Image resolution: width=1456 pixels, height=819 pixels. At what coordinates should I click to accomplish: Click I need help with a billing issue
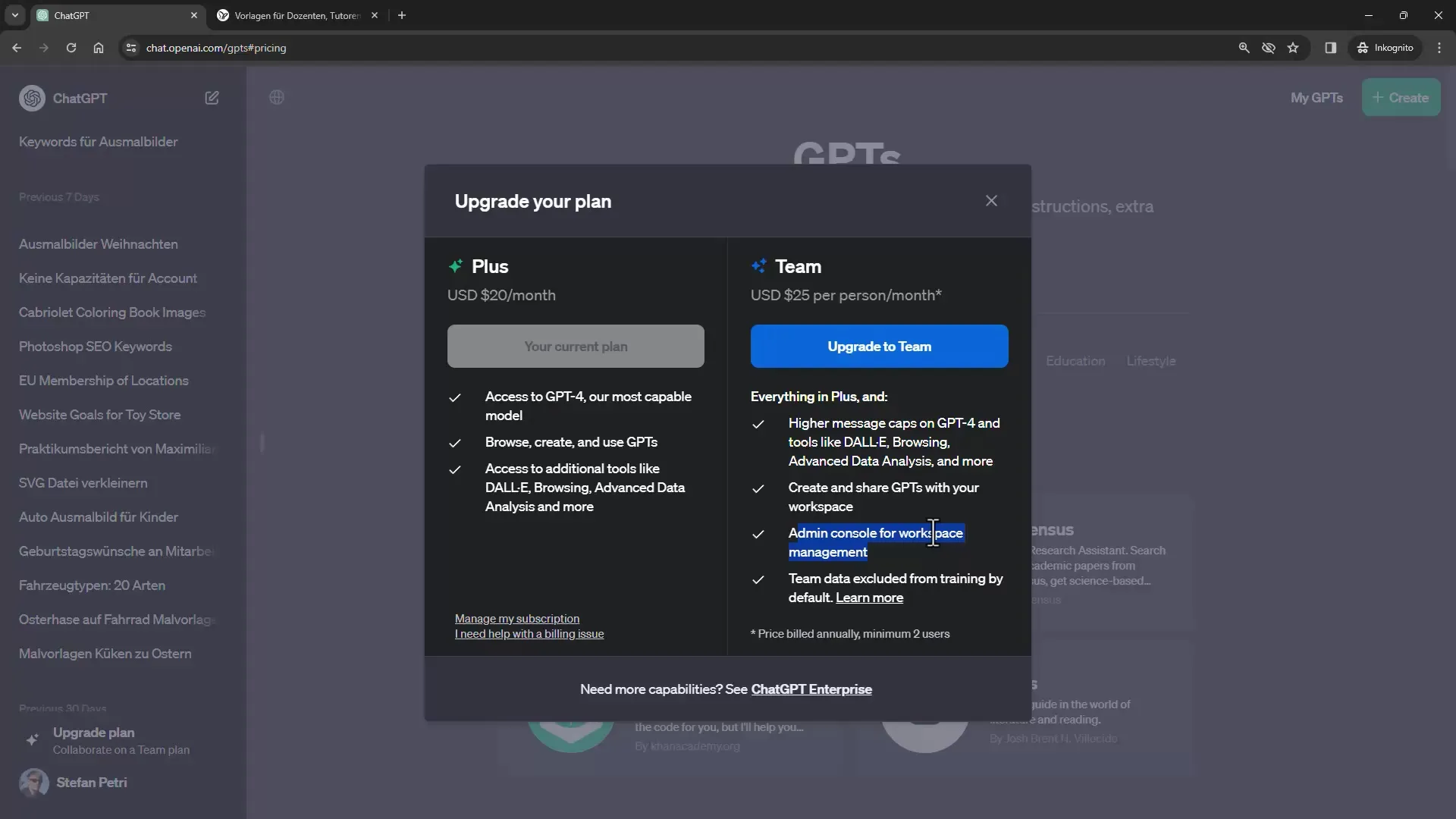click(529, 634)
